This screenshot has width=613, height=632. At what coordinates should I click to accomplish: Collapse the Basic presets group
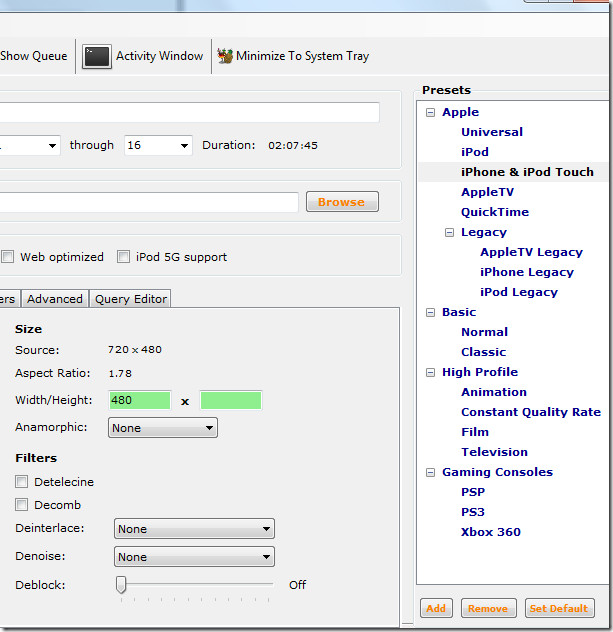430,312
